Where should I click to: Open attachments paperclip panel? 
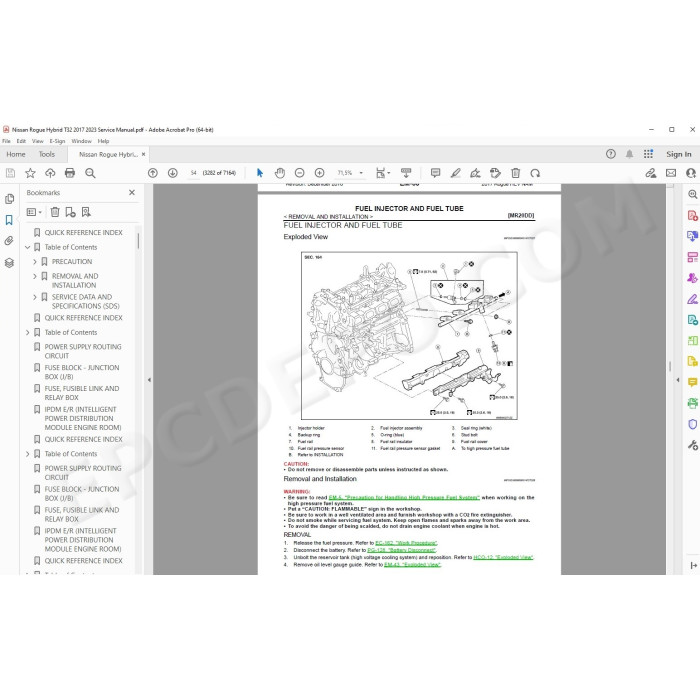(x=9, y=241)
